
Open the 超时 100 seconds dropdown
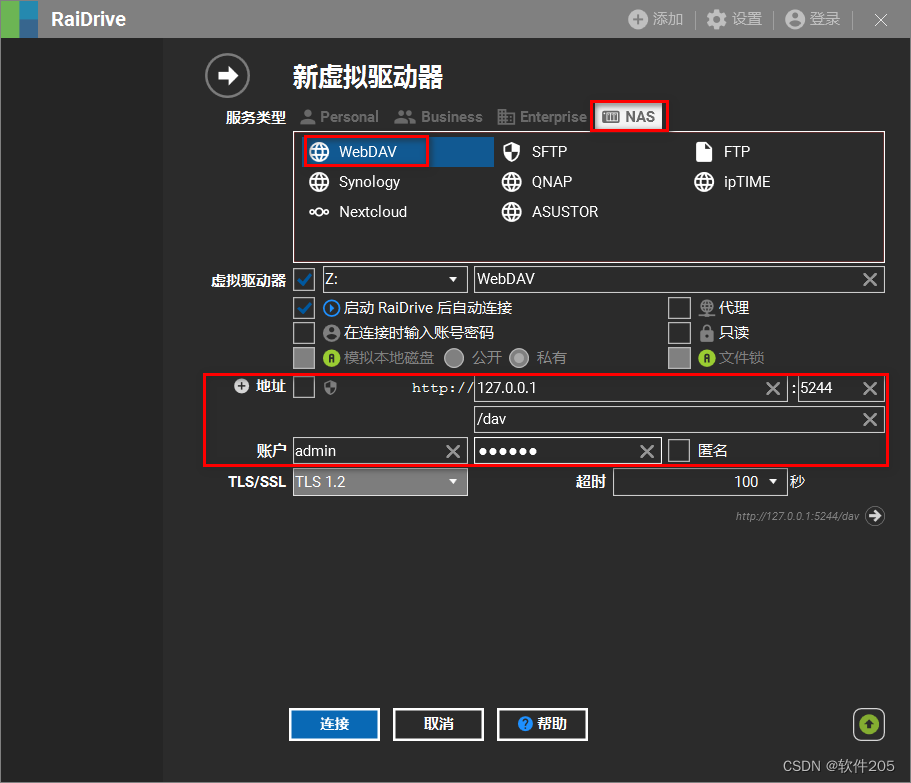pyautogui.click(x=700, y=482)
